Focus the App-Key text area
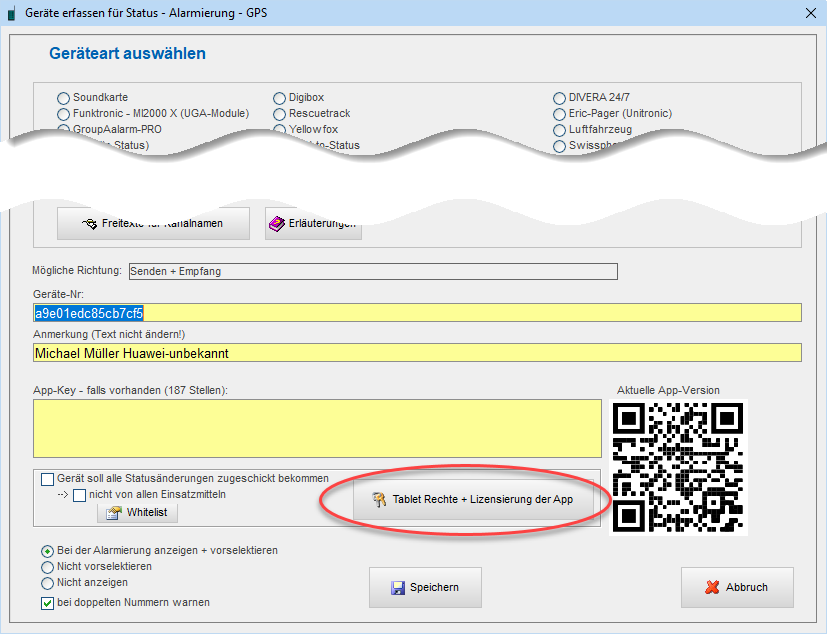 pos(317,428)
